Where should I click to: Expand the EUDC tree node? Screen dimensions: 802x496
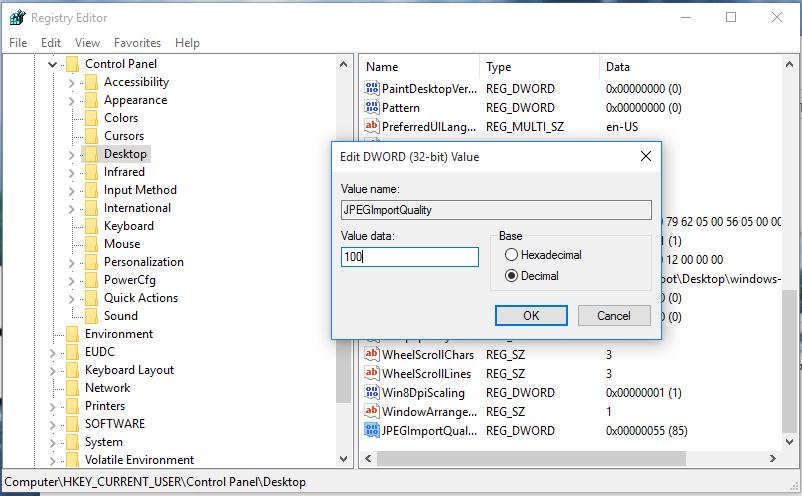click(x=53, y=353)
